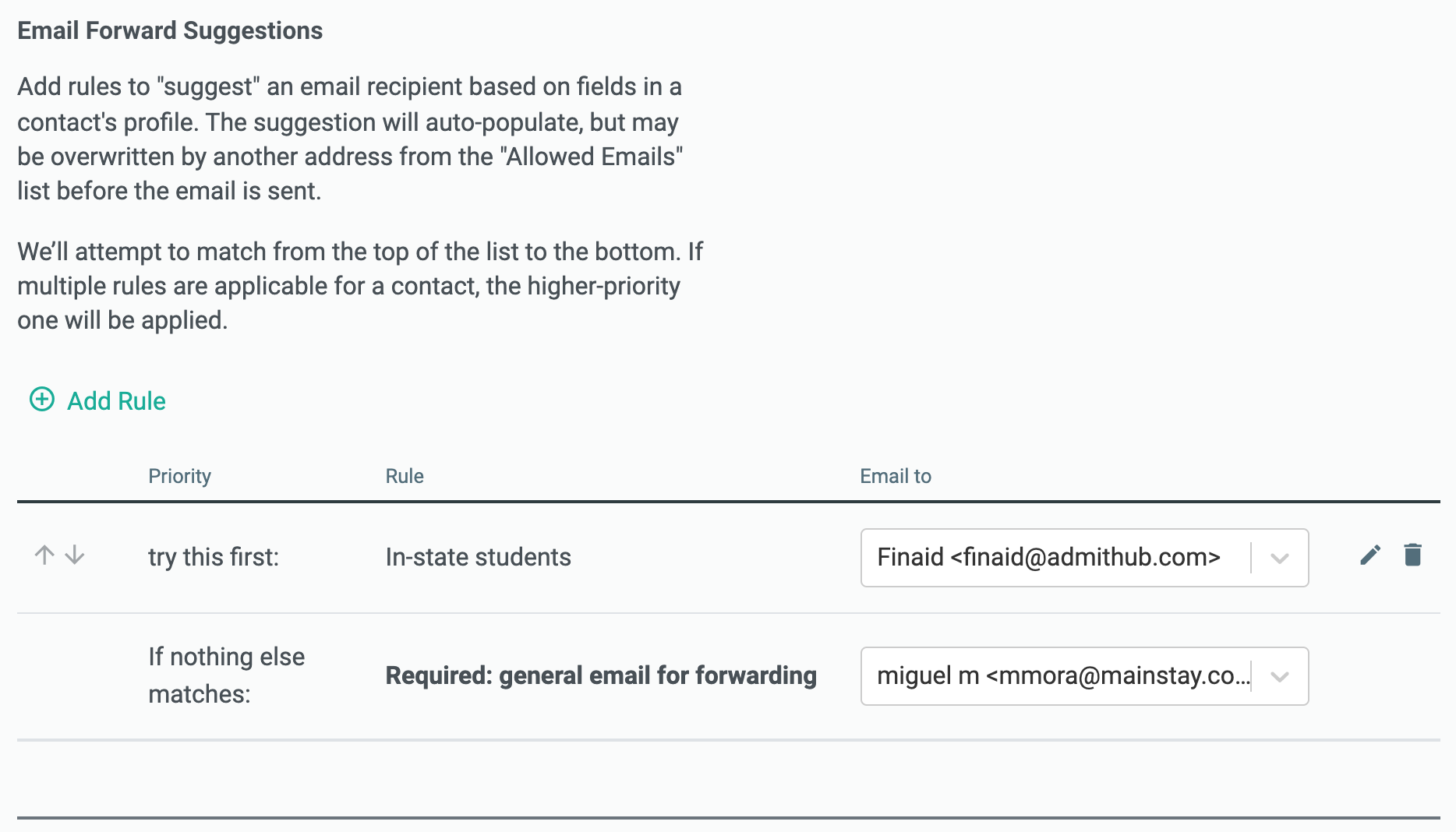Select the Rule column header
This screenshot has width=1456, height=832.
[x=405, y=476]
